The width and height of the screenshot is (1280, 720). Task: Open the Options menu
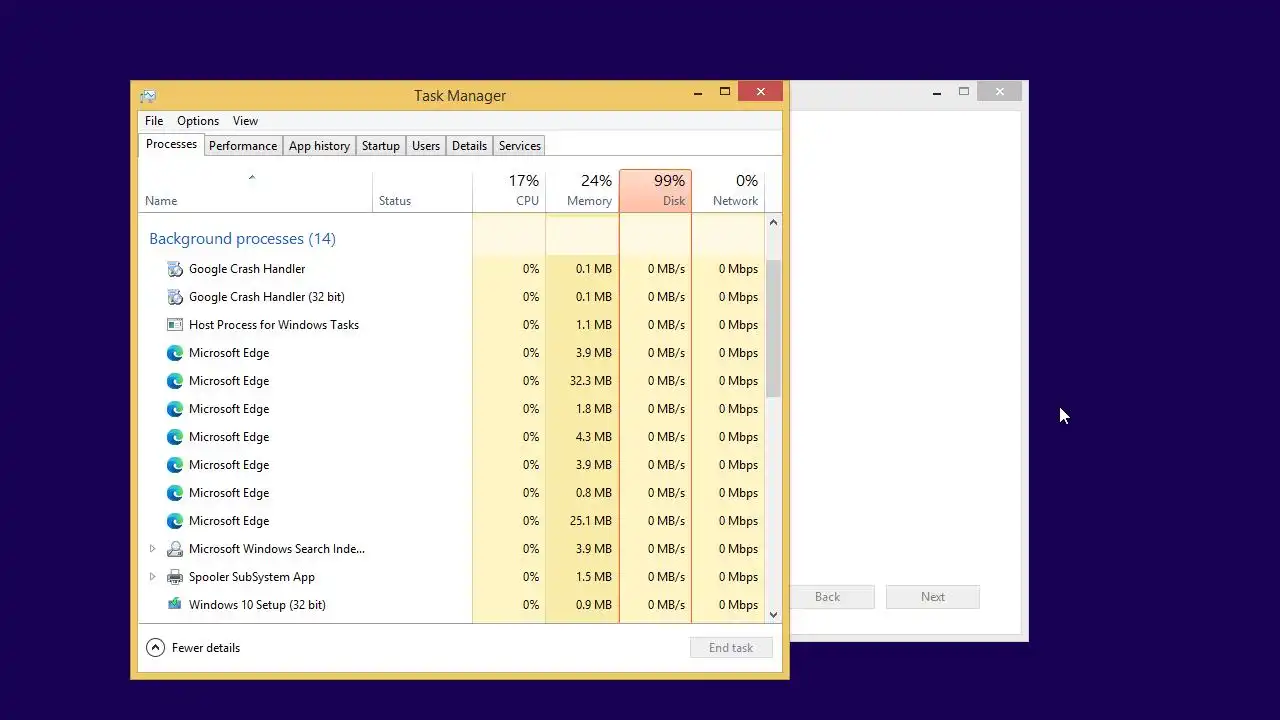point(198,121)
